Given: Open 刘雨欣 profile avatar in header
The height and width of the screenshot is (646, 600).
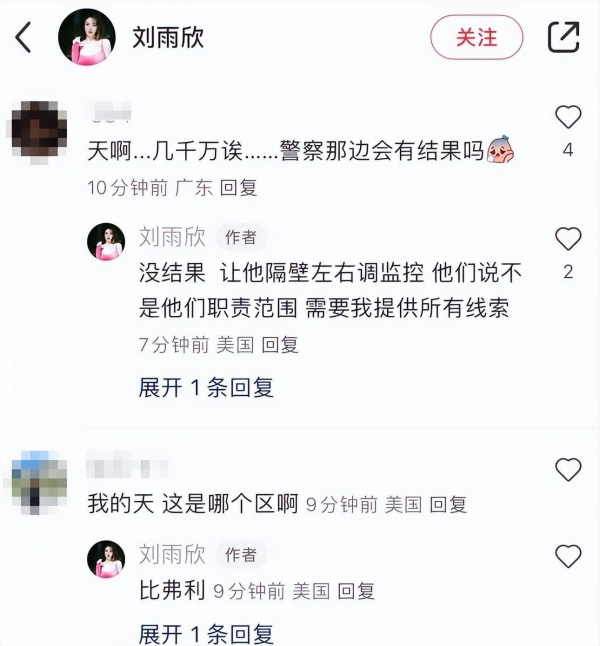Looking at the screenshot, I should pyautogui.click(x=87, y=37).
